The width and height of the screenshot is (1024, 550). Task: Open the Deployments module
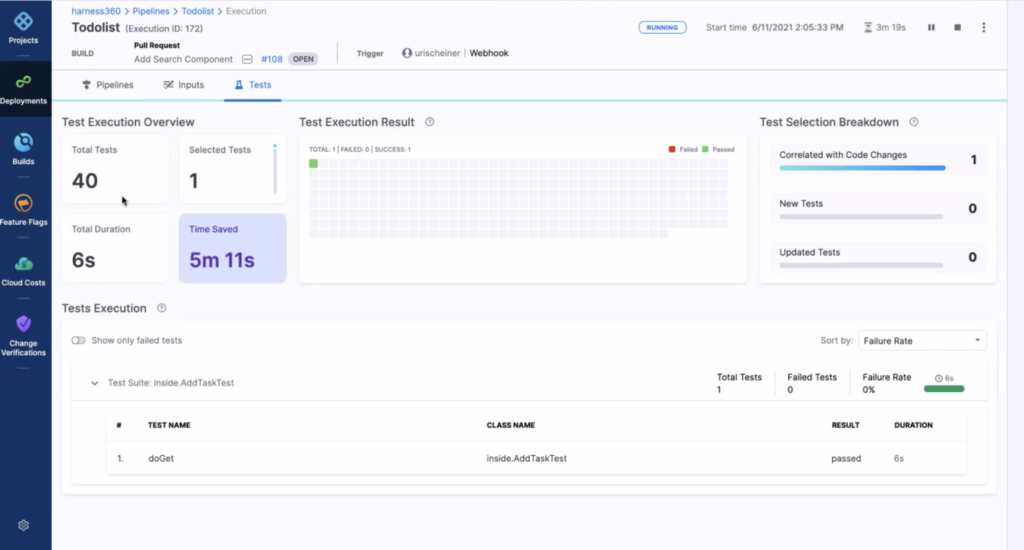[24, 89]
